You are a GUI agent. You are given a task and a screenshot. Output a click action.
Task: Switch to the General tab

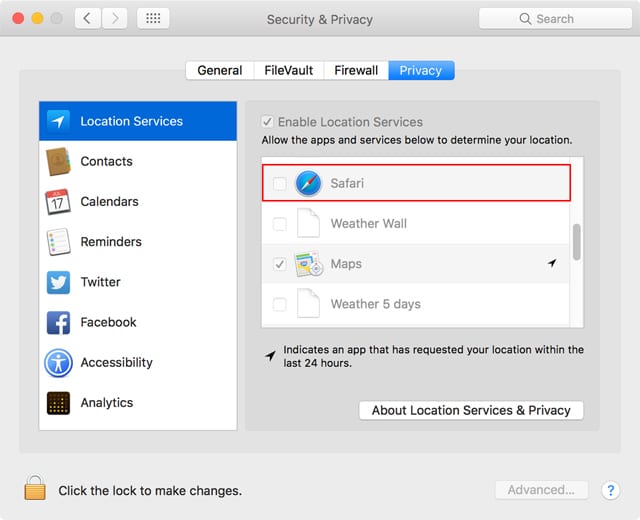(x=219, y=70)
